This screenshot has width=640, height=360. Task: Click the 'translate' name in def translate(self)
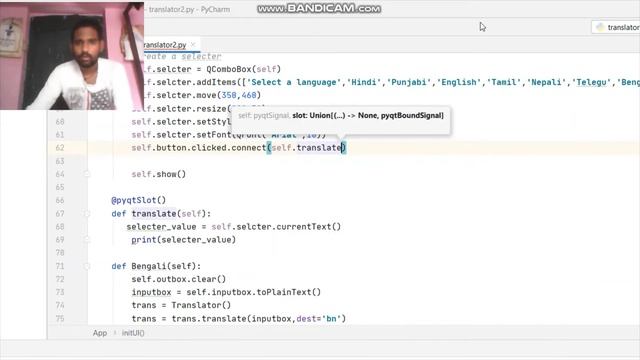point(153,213)
